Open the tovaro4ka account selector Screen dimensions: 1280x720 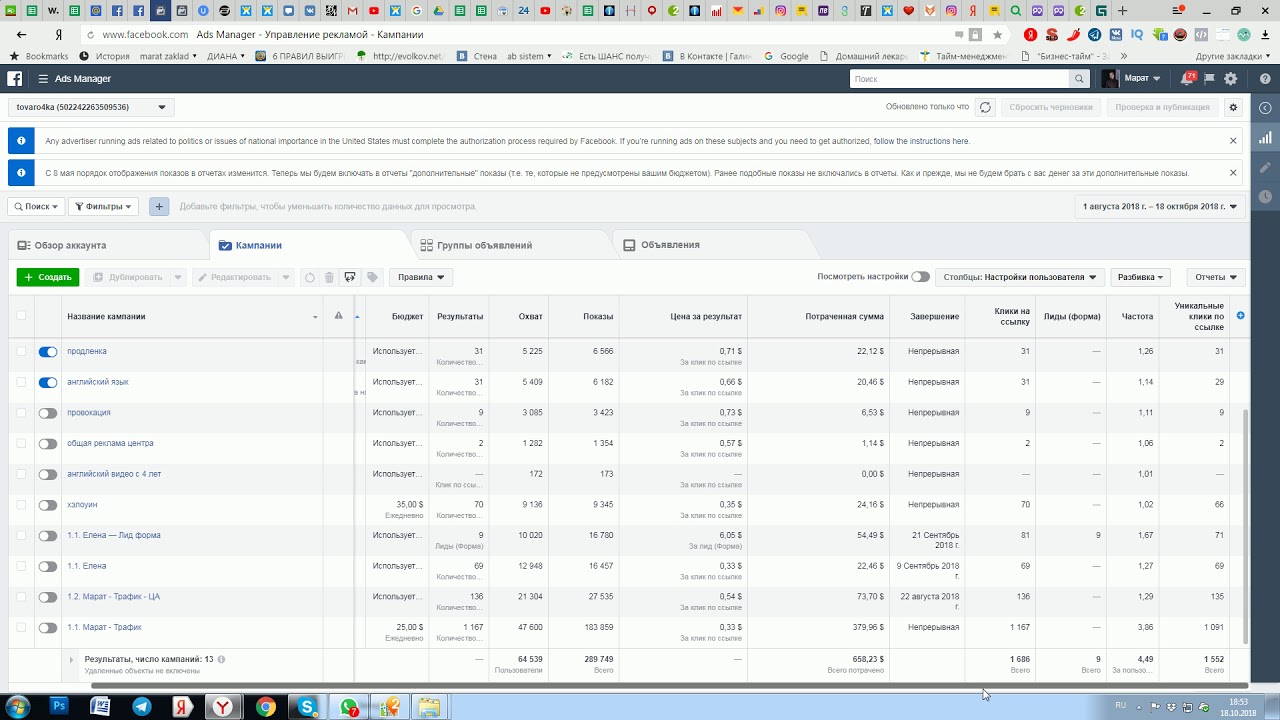(x=91, y=107)
